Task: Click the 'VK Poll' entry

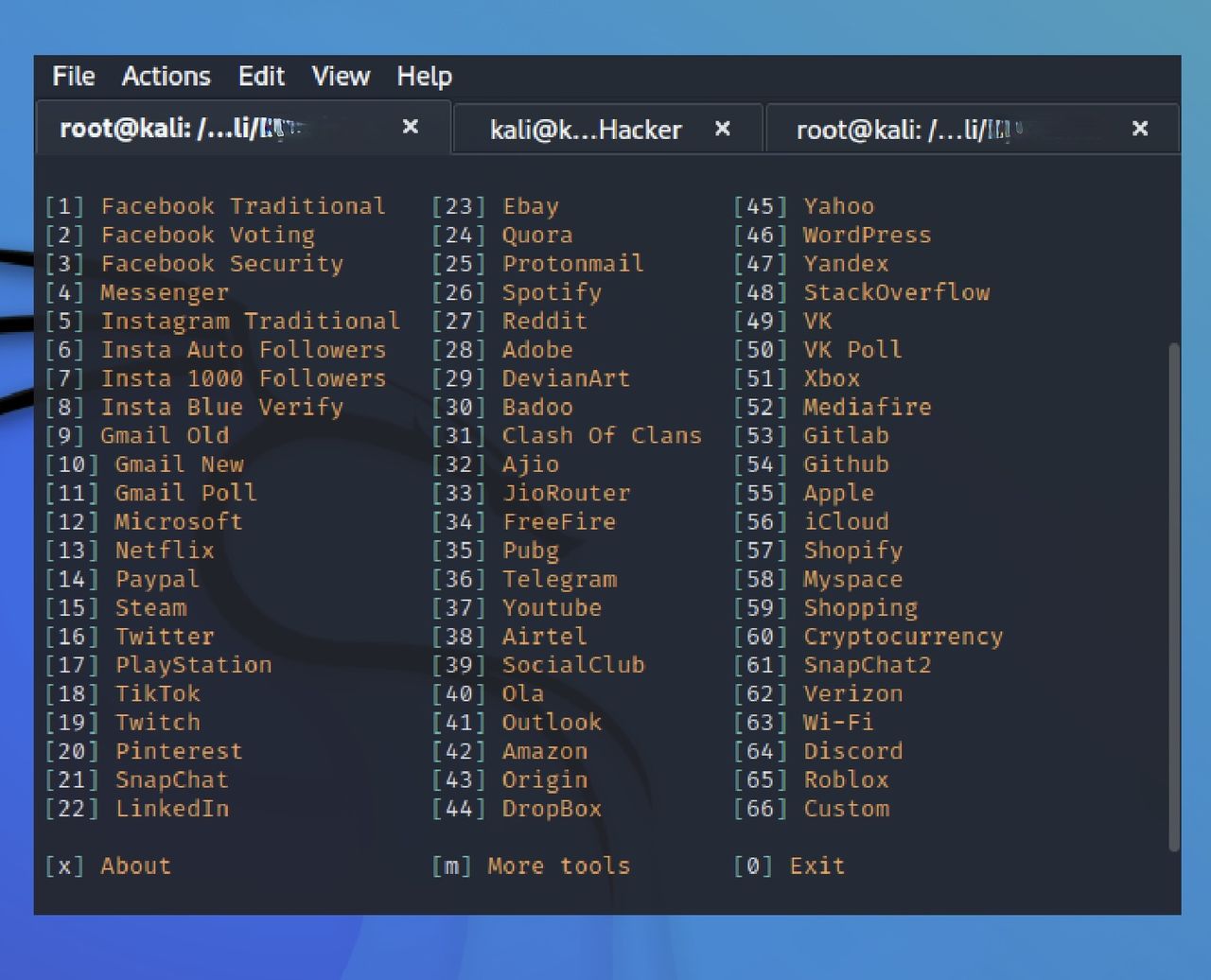Action: coord(853,349)
